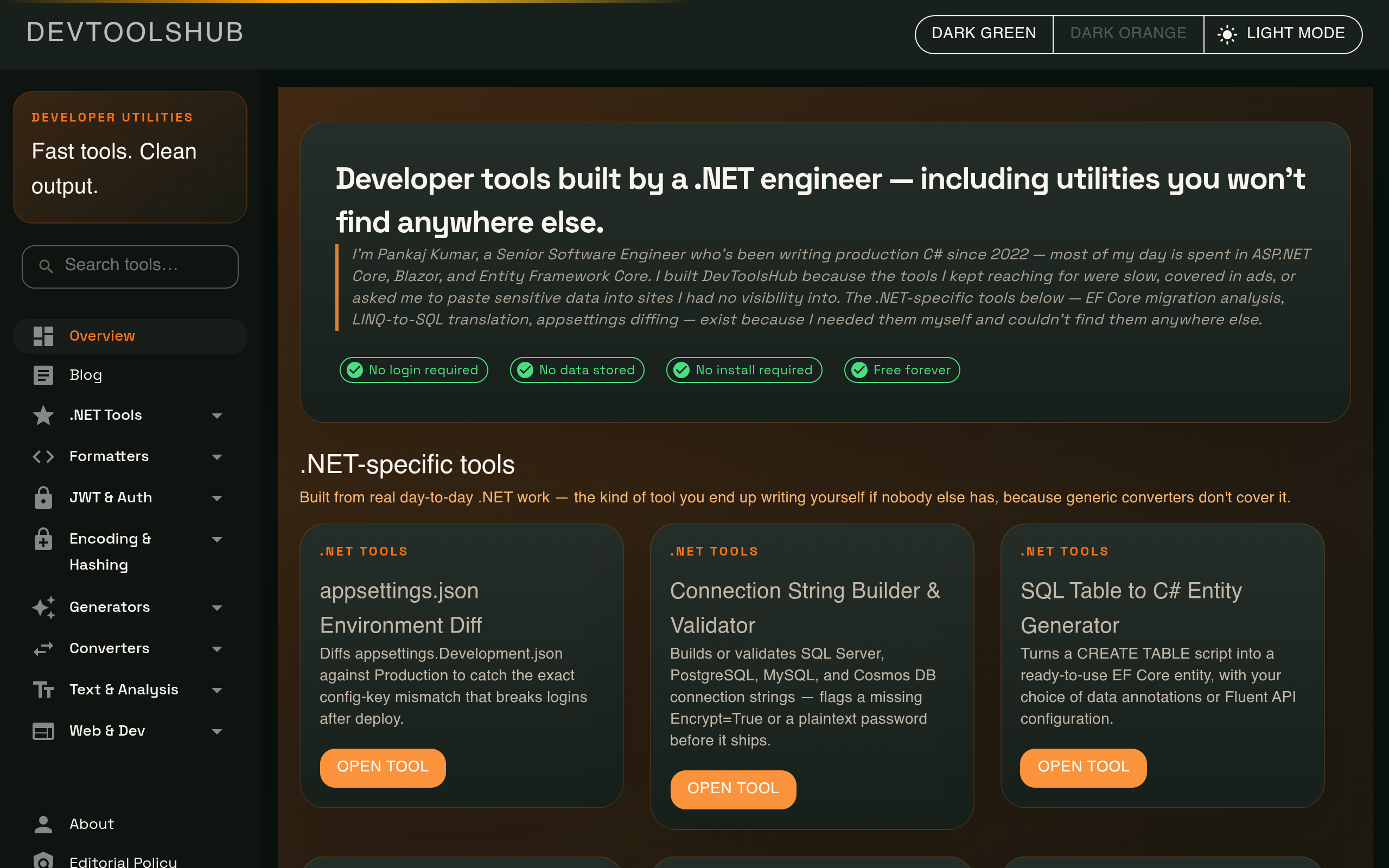Expand the .NET Tools dropdown arrow
Image resolution: width=1389 pixels, height=868 pixels.
pyautogui.click(x=217, y=416)
